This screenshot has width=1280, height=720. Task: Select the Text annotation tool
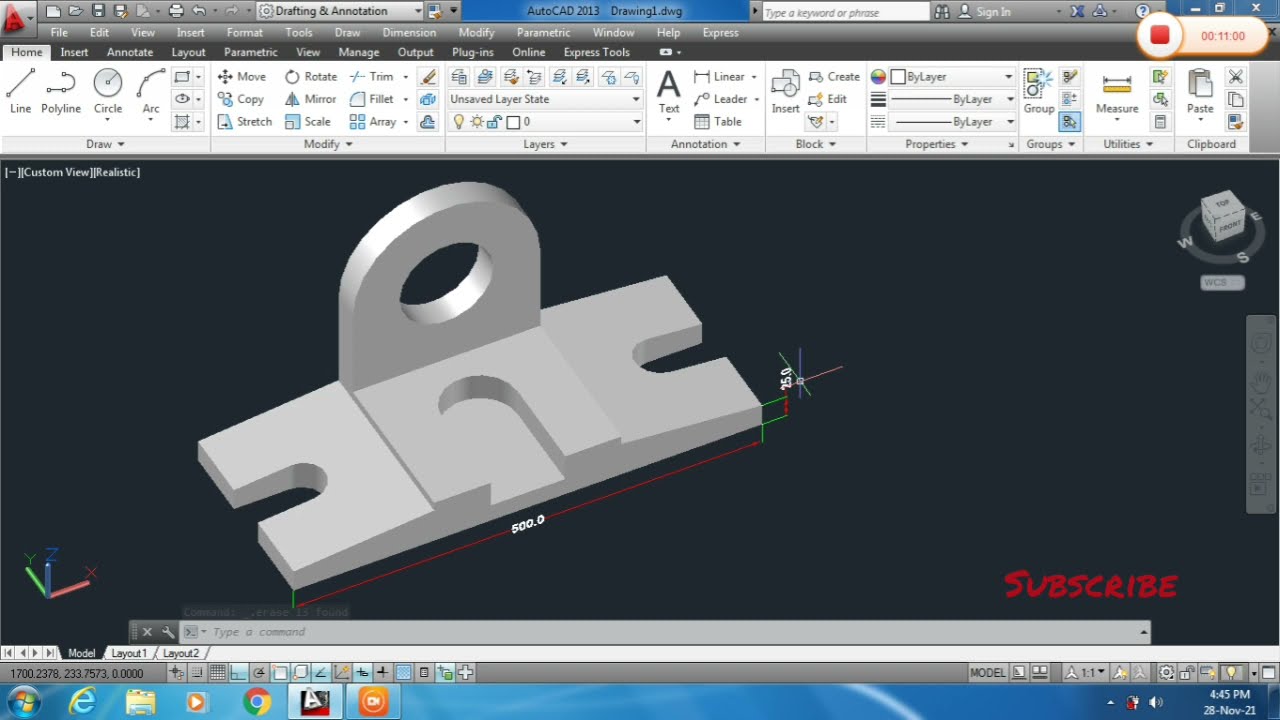coord(668,91)
